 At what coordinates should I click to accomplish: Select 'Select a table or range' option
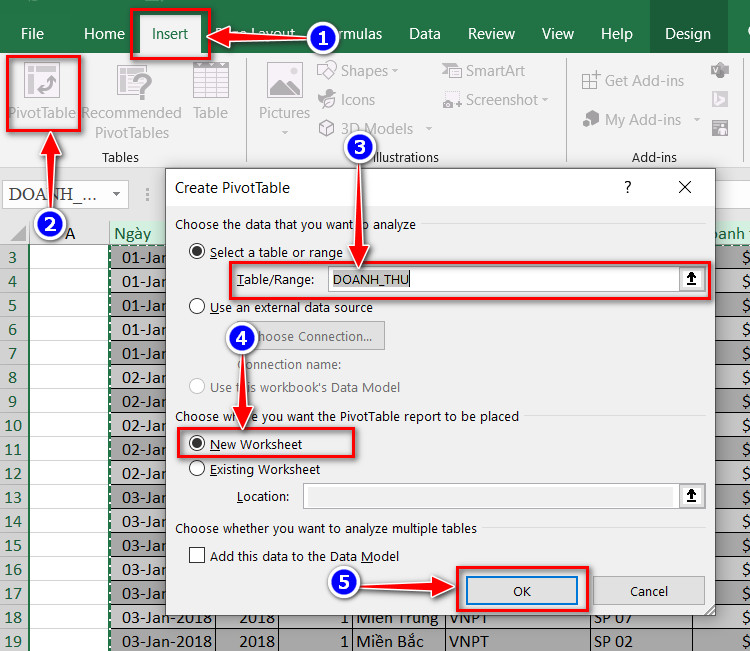coord(197,252)
